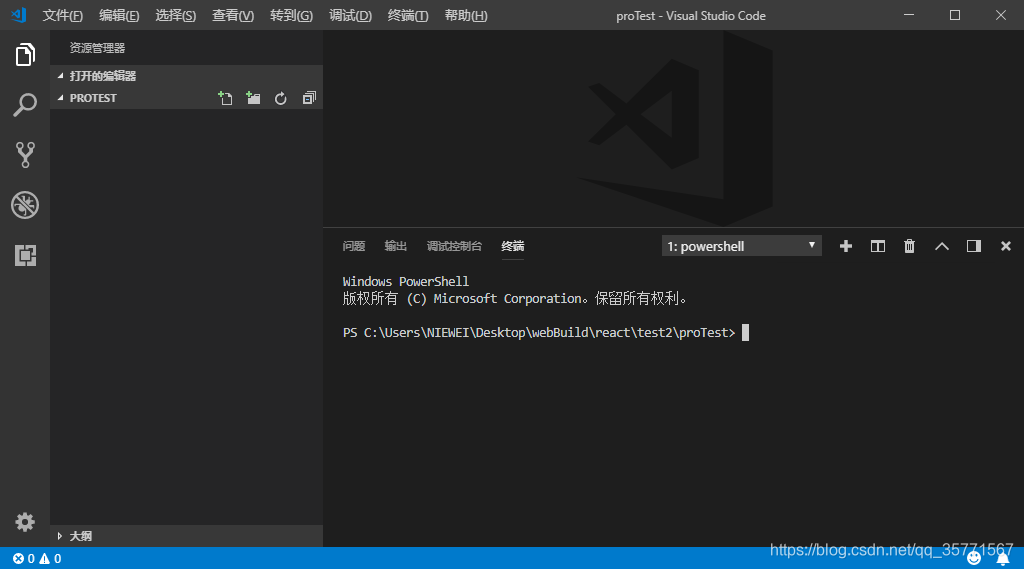
Task: Click the errors count in status bar
Action: click(24, 559)
